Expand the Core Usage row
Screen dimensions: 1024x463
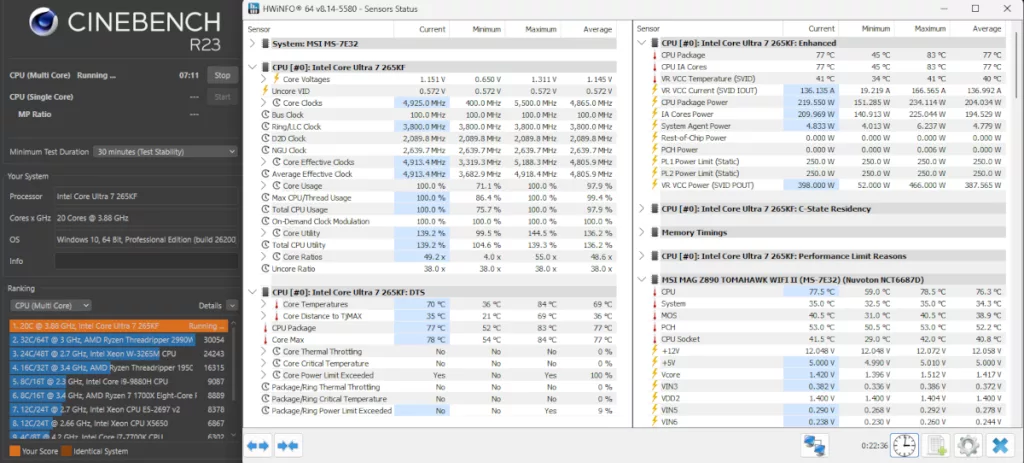click(x=263, y=186)
